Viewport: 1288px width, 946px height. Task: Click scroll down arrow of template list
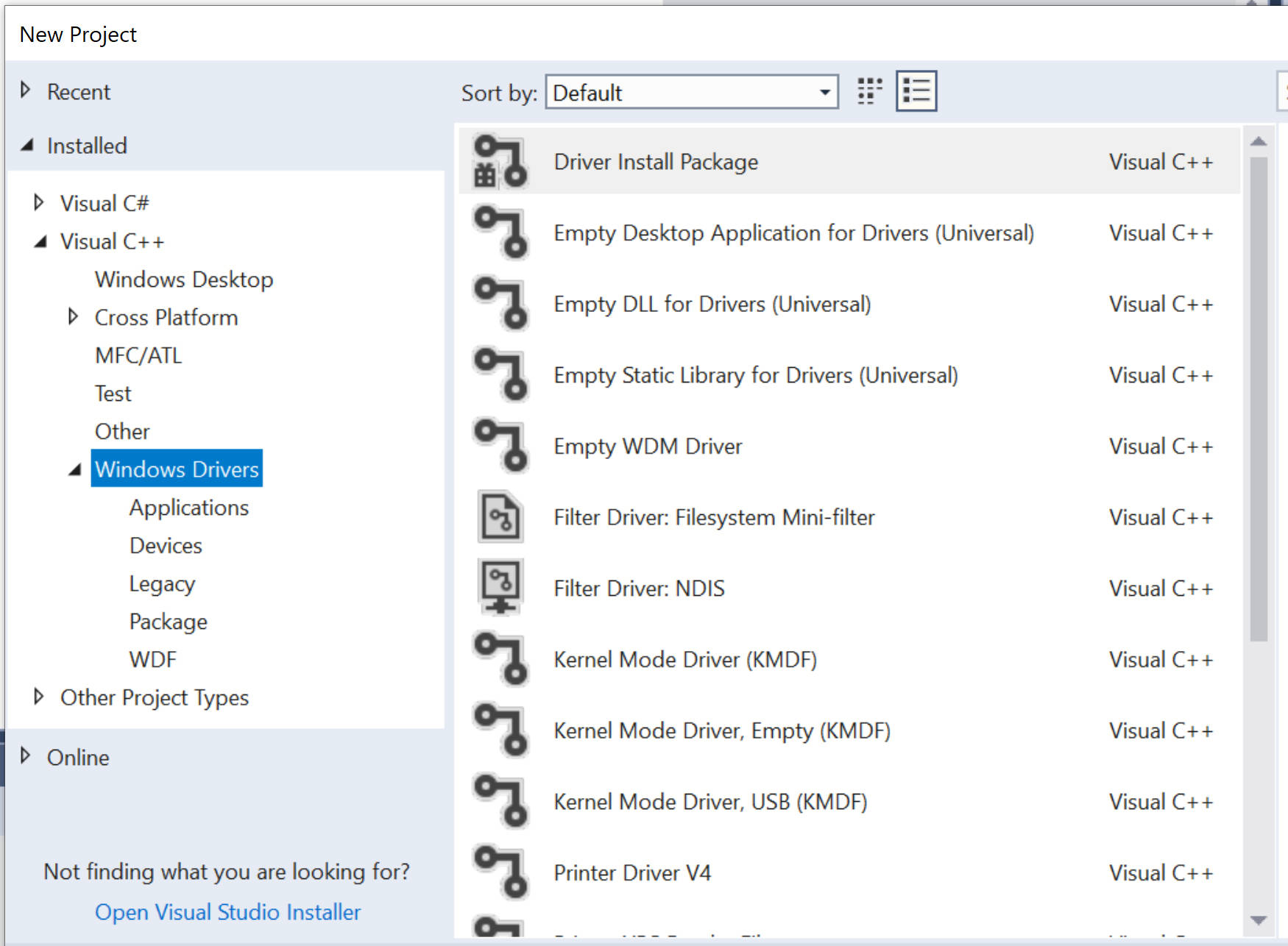tap(1259, 920)
